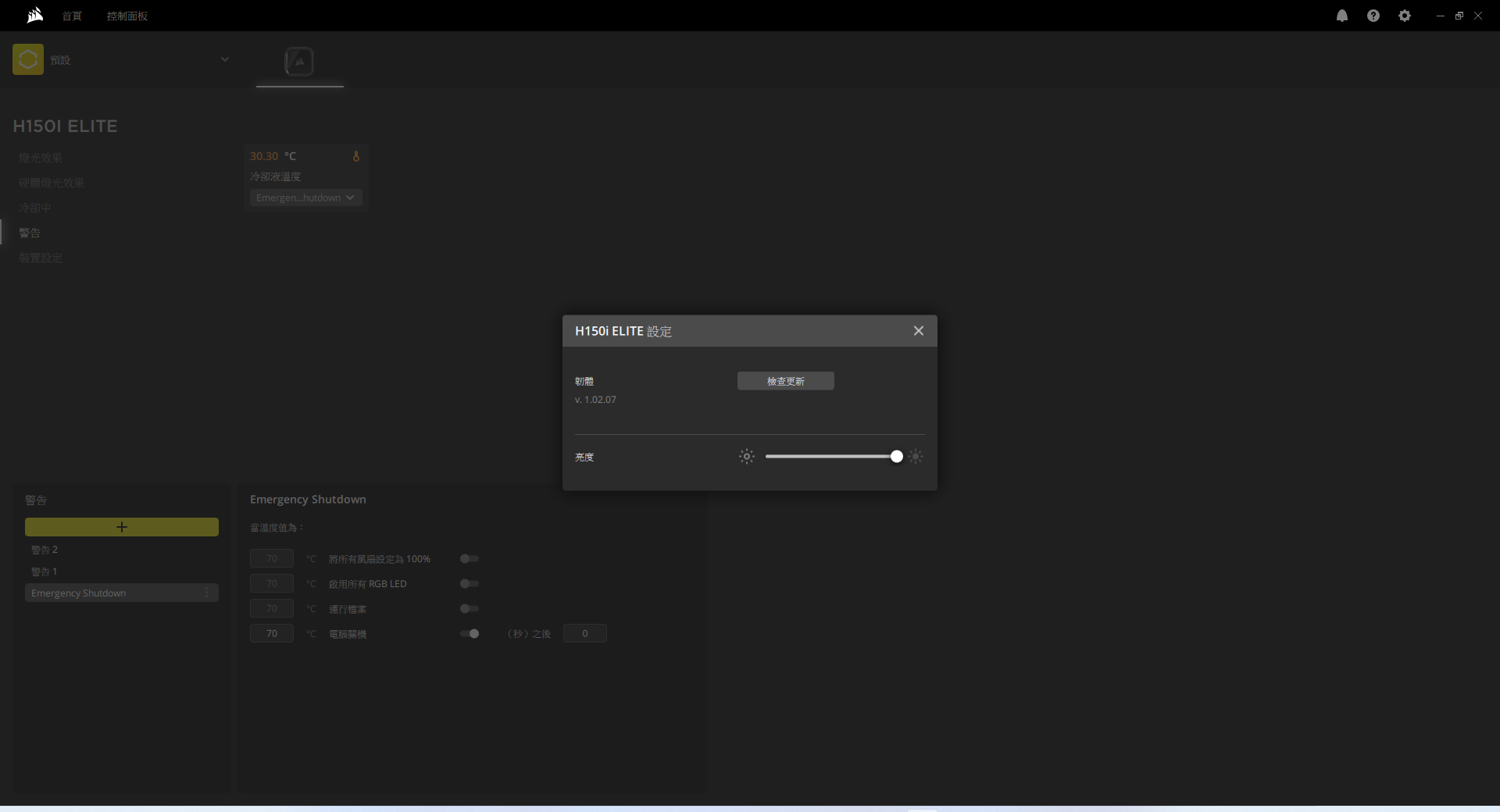1500x812 pixels.
Task: Expand the 預設 profile dropdown chevron
Action: [x=225, y=59]
